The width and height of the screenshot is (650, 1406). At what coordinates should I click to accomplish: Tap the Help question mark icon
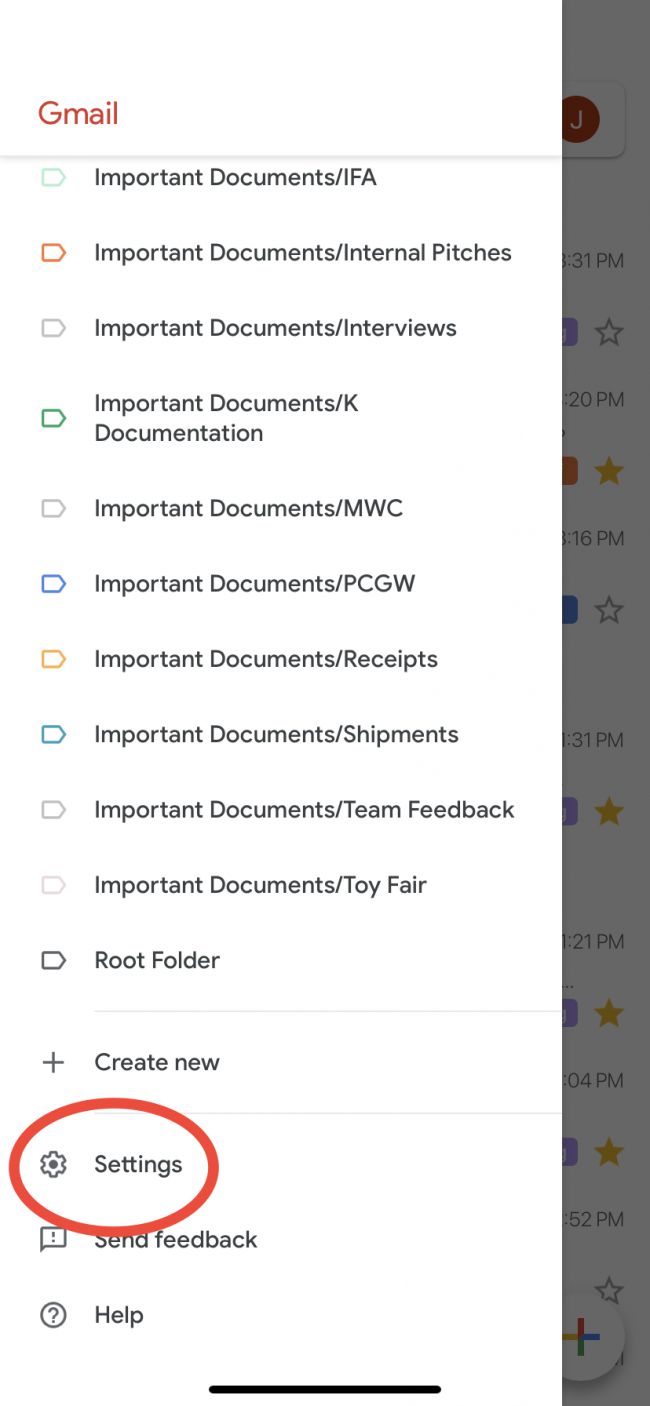point(53,1315)
